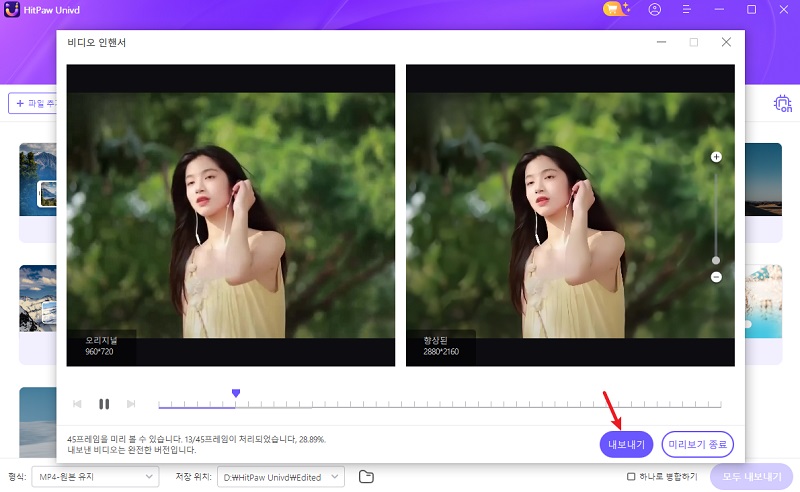Viewport: 800px width, 492px height.
Task: Select the mountain lake thumbnail in main window
Action: tap(38, 180)
